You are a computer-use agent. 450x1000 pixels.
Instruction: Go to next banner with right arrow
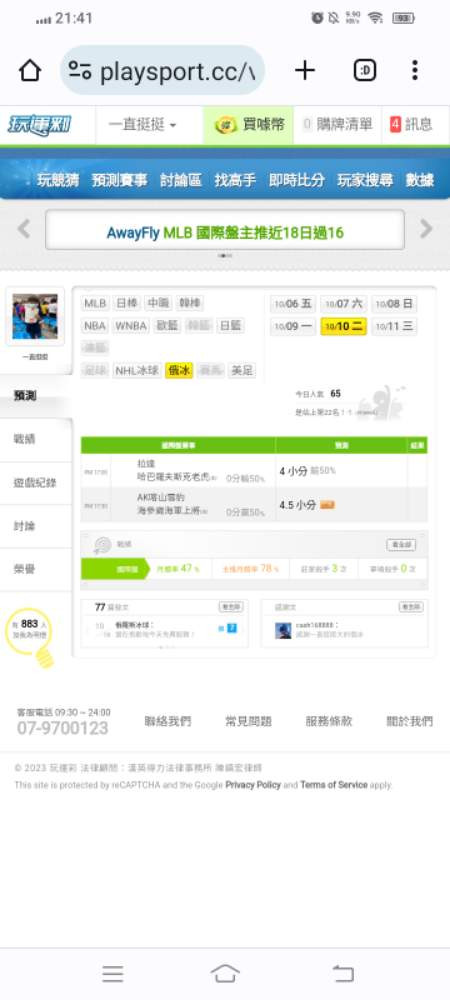[426, 228]
